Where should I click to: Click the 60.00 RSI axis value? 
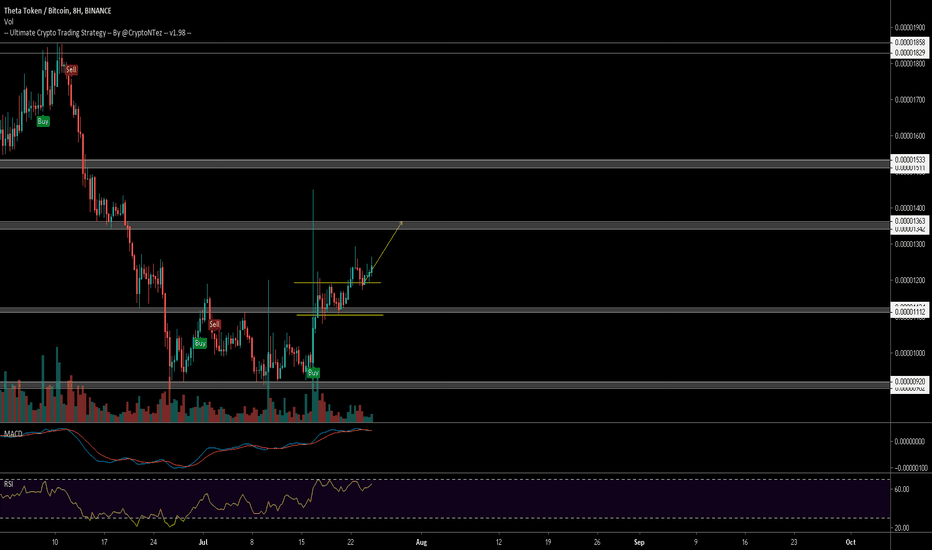coord(902,489)
